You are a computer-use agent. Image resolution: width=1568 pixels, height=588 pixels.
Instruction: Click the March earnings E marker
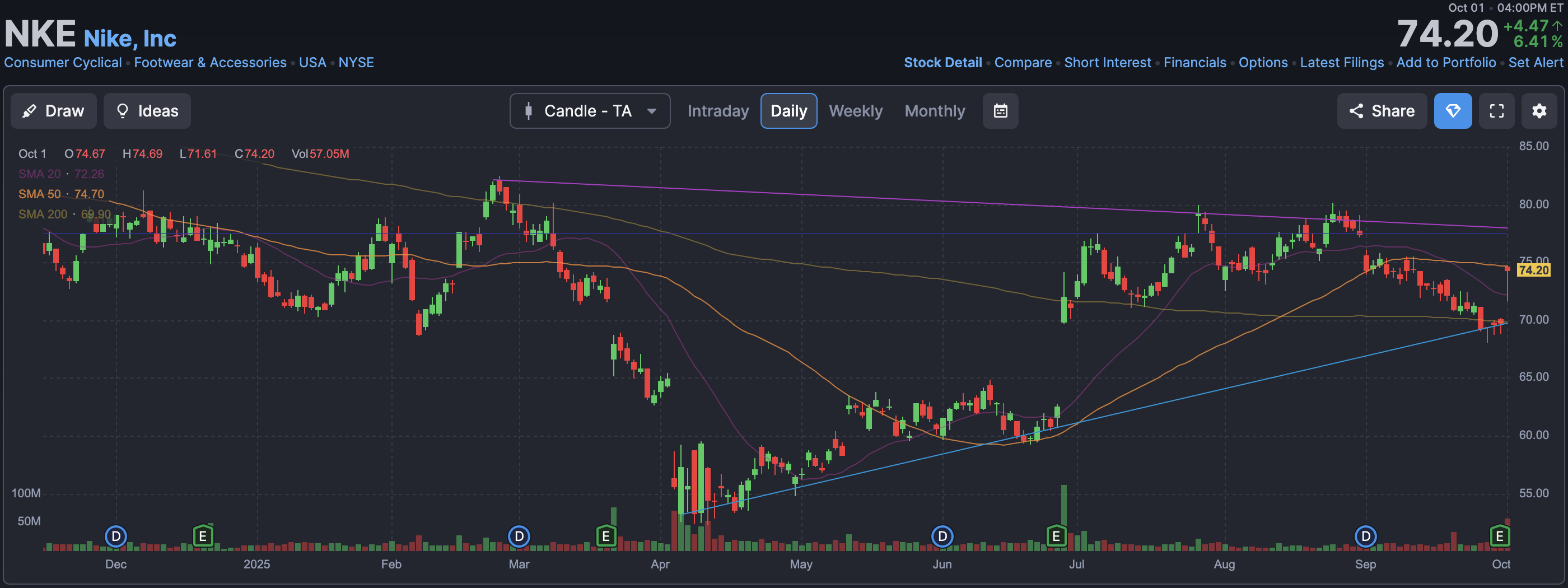tap(606, 536)
